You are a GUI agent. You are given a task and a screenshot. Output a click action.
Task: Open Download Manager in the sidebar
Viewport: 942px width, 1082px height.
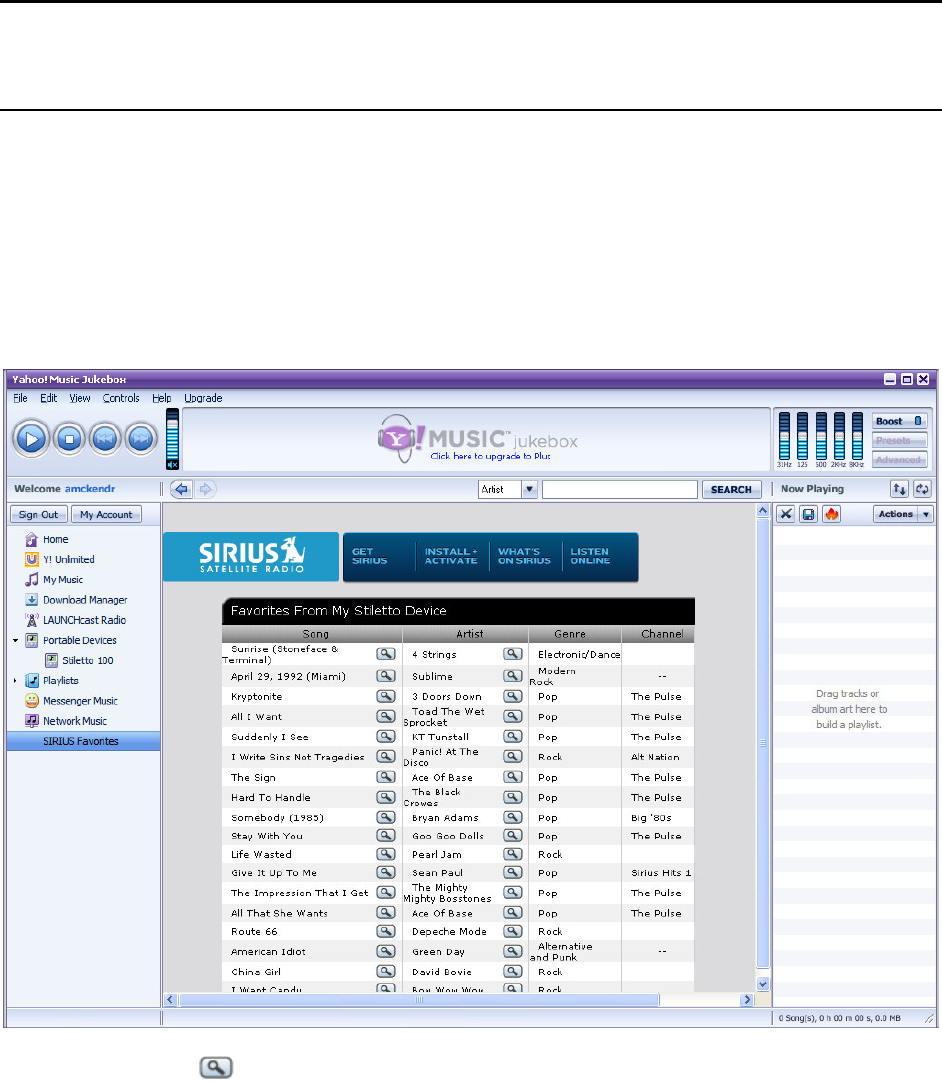point(85,600)
